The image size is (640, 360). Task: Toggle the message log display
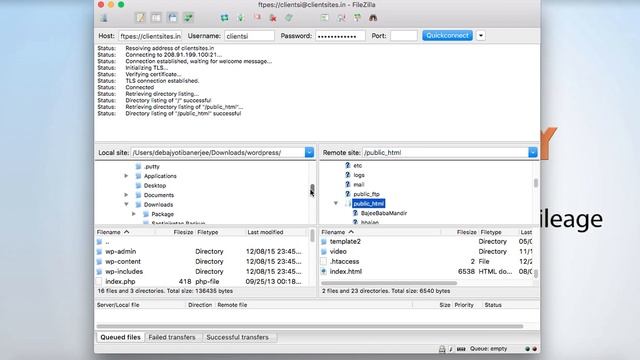[140, 18]
